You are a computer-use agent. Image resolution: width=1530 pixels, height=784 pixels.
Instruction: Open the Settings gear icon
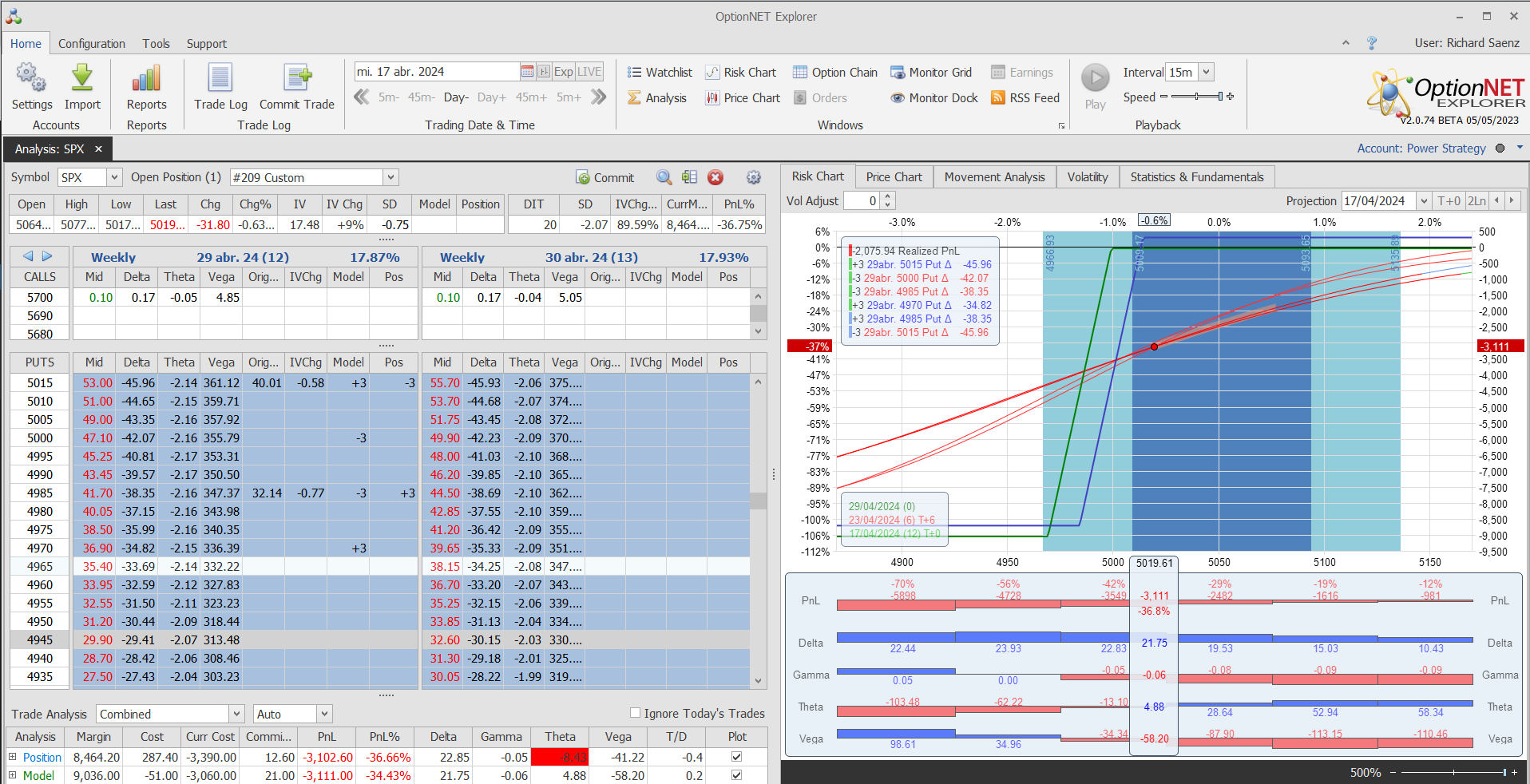(31, 78)
